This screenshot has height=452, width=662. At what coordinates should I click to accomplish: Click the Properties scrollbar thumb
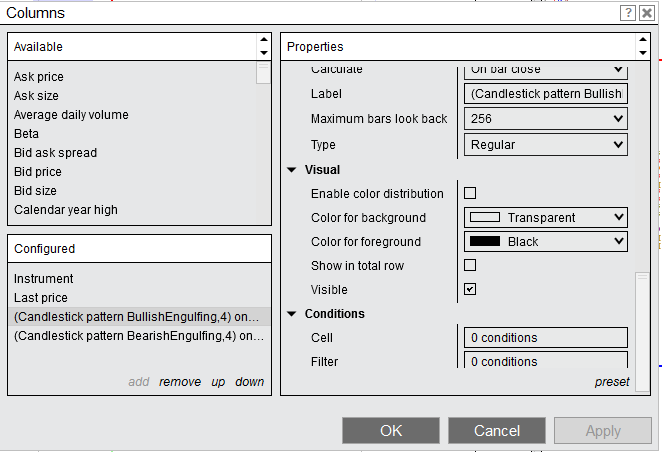[x=642, y=332]
